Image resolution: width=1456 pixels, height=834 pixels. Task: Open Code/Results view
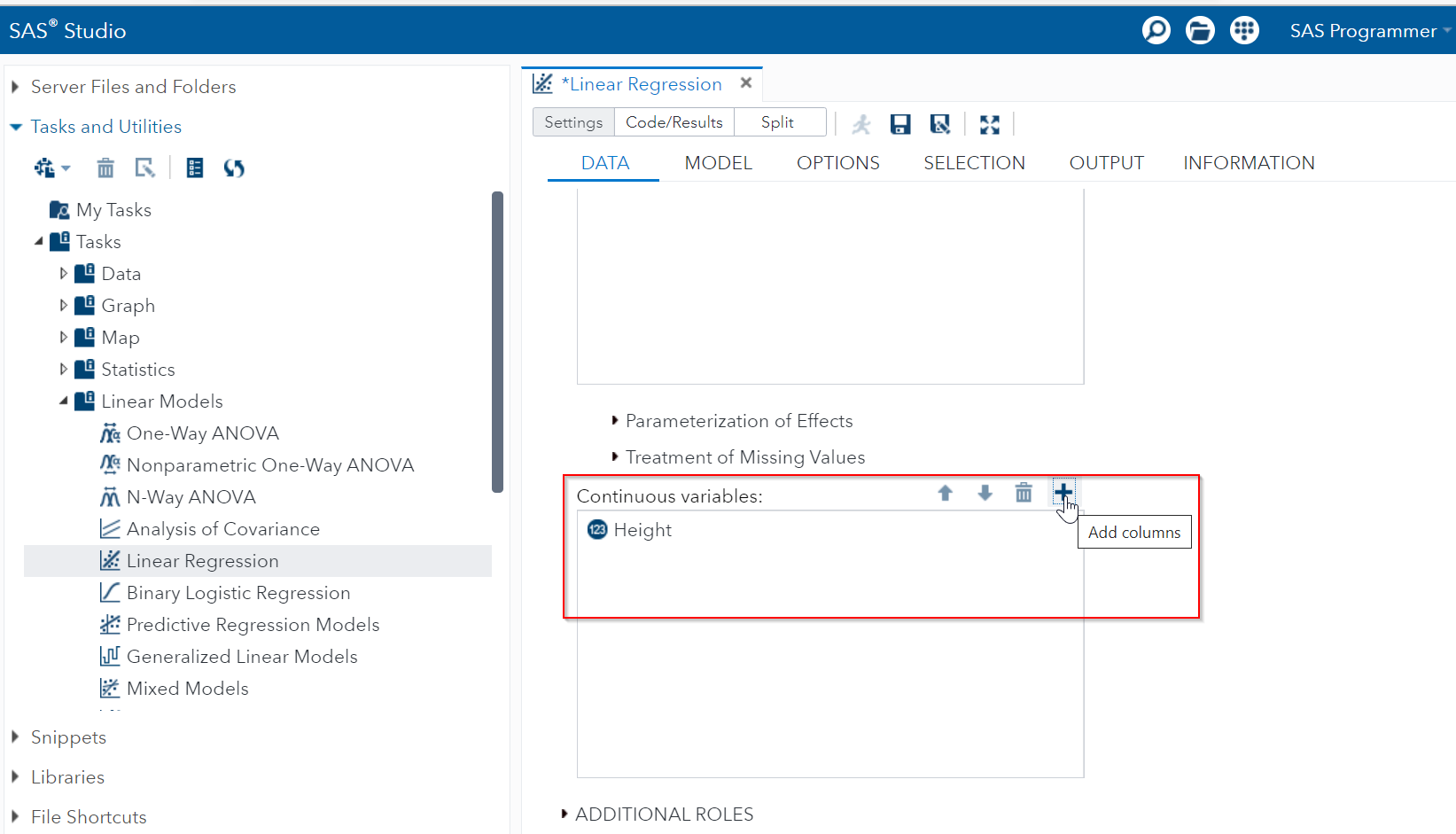point(673,121)
